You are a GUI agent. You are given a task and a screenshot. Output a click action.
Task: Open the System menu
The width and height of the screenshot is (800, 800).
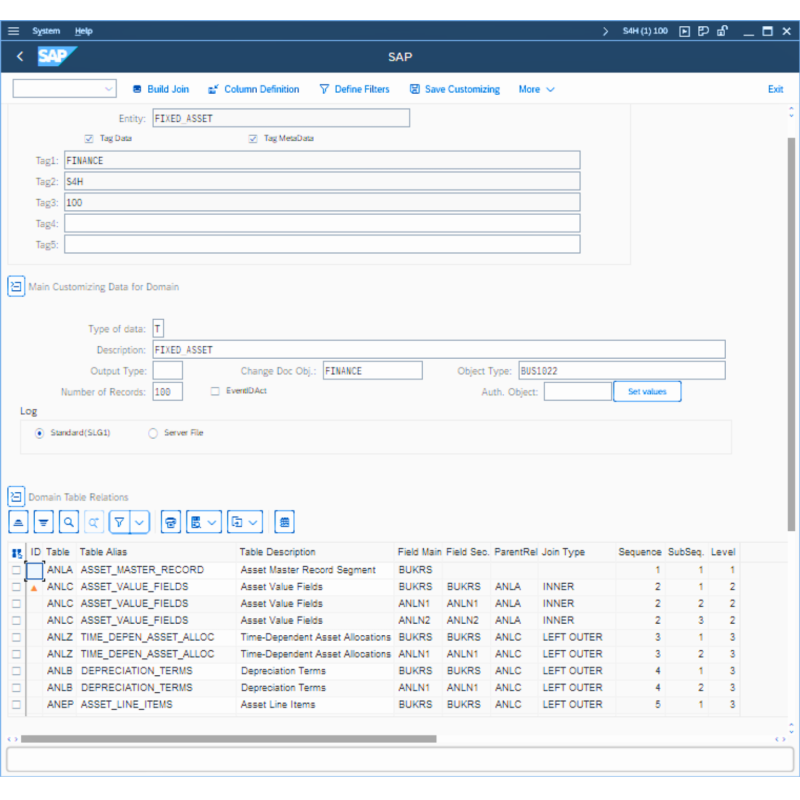(x=46, y=31)
